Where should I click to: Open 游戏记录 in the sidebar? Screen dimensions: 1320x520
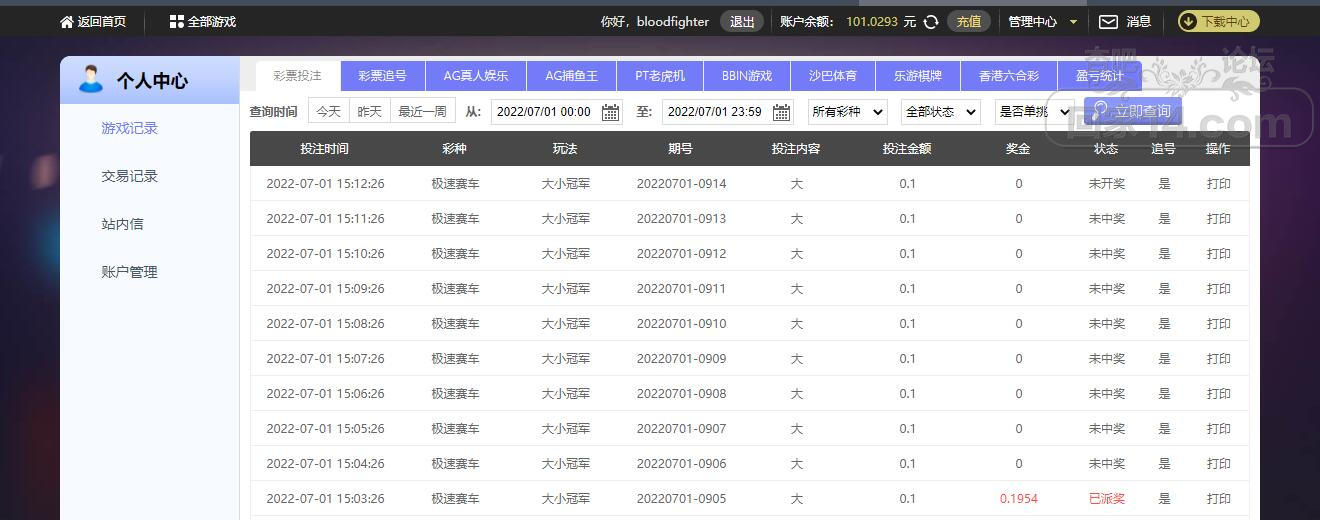tap(130, 128)
